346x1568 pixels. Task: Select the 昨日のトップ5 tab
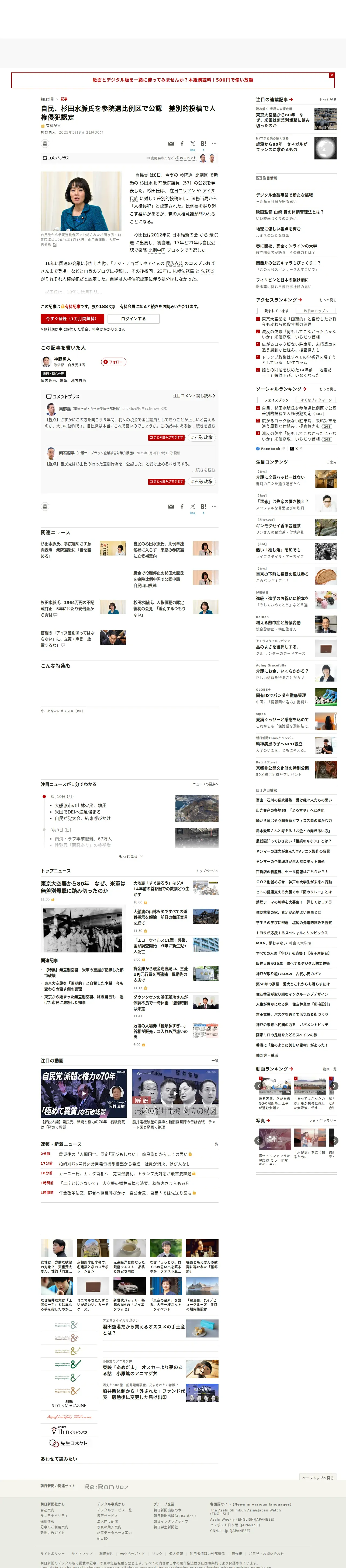coord(316,310)
